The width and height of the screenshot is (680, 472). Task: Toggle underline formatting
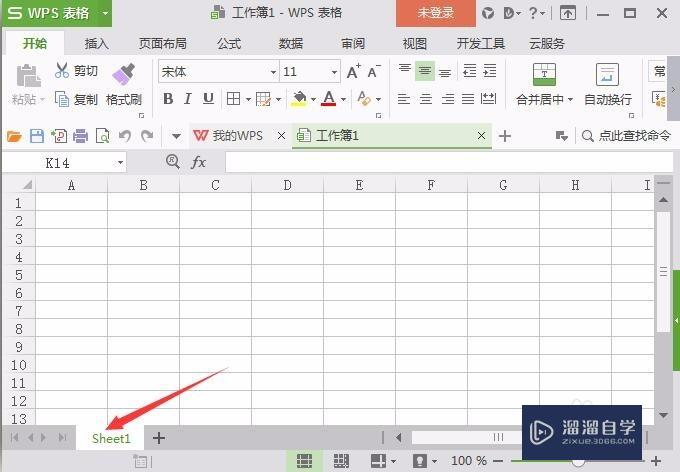point(209,99)
